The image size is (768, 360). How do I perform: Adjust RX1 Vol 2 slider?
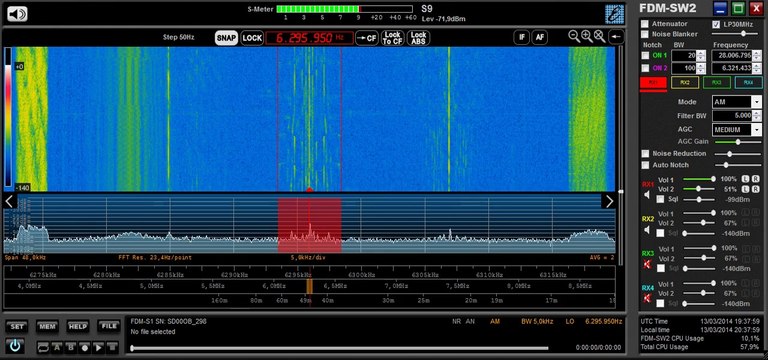tap(699, 189)
